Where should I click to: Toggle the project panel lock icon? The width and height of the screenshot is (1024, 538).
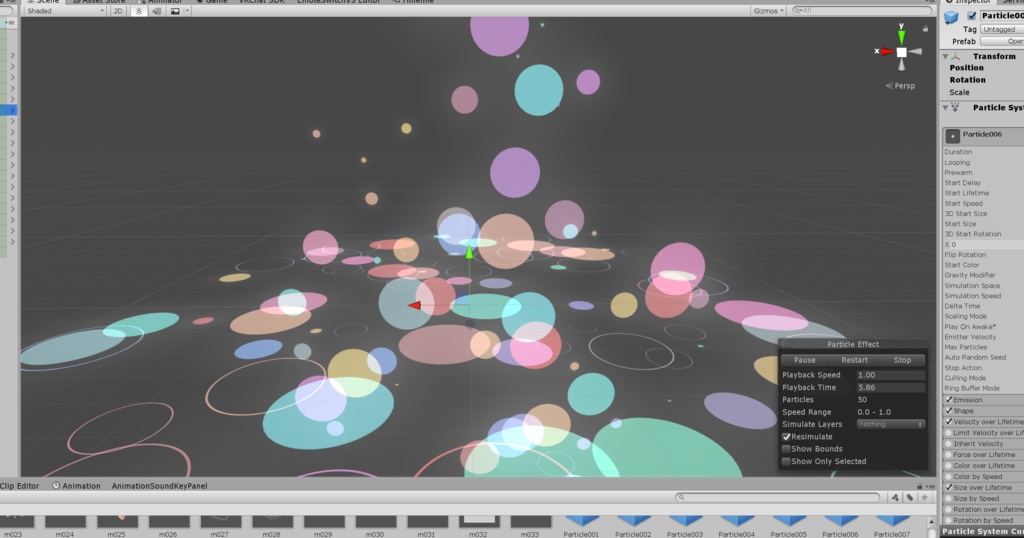point(920,486)
